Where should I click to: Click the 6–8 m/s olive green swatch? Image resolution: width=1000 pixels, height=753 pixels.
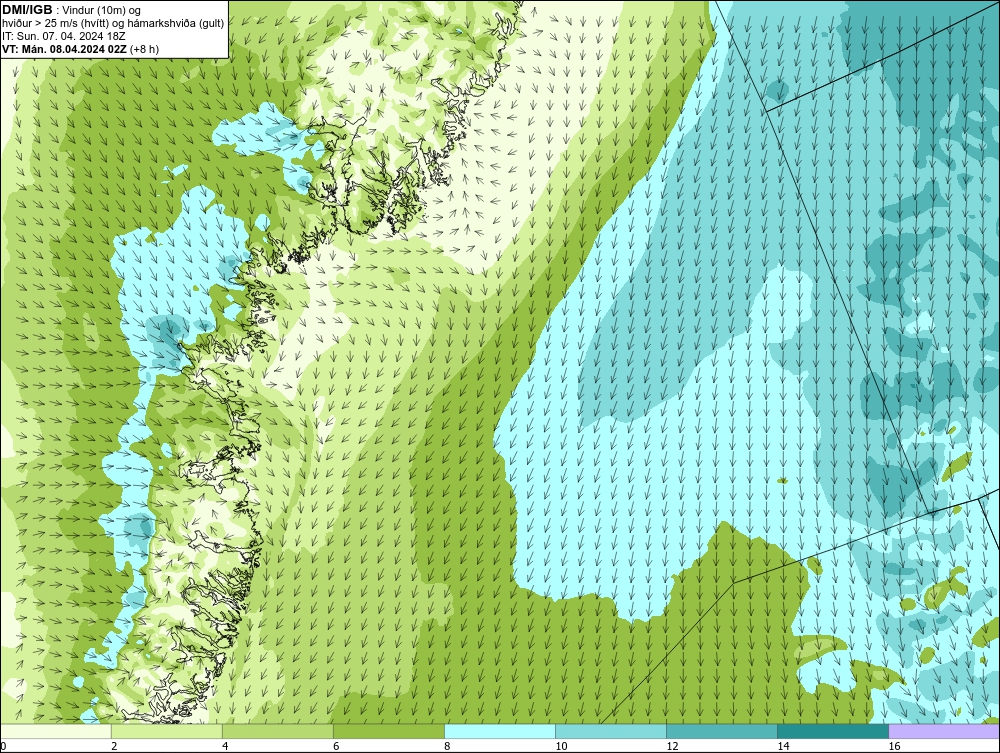click(389, 731)
